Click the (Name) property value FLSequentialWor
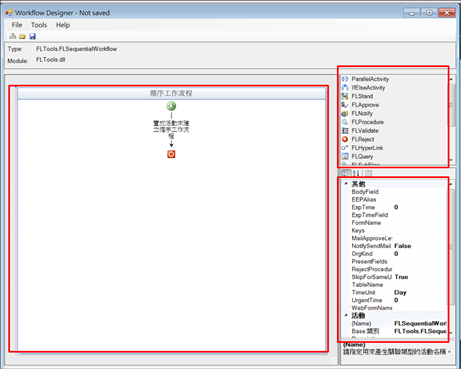 [x=420, y=323]
